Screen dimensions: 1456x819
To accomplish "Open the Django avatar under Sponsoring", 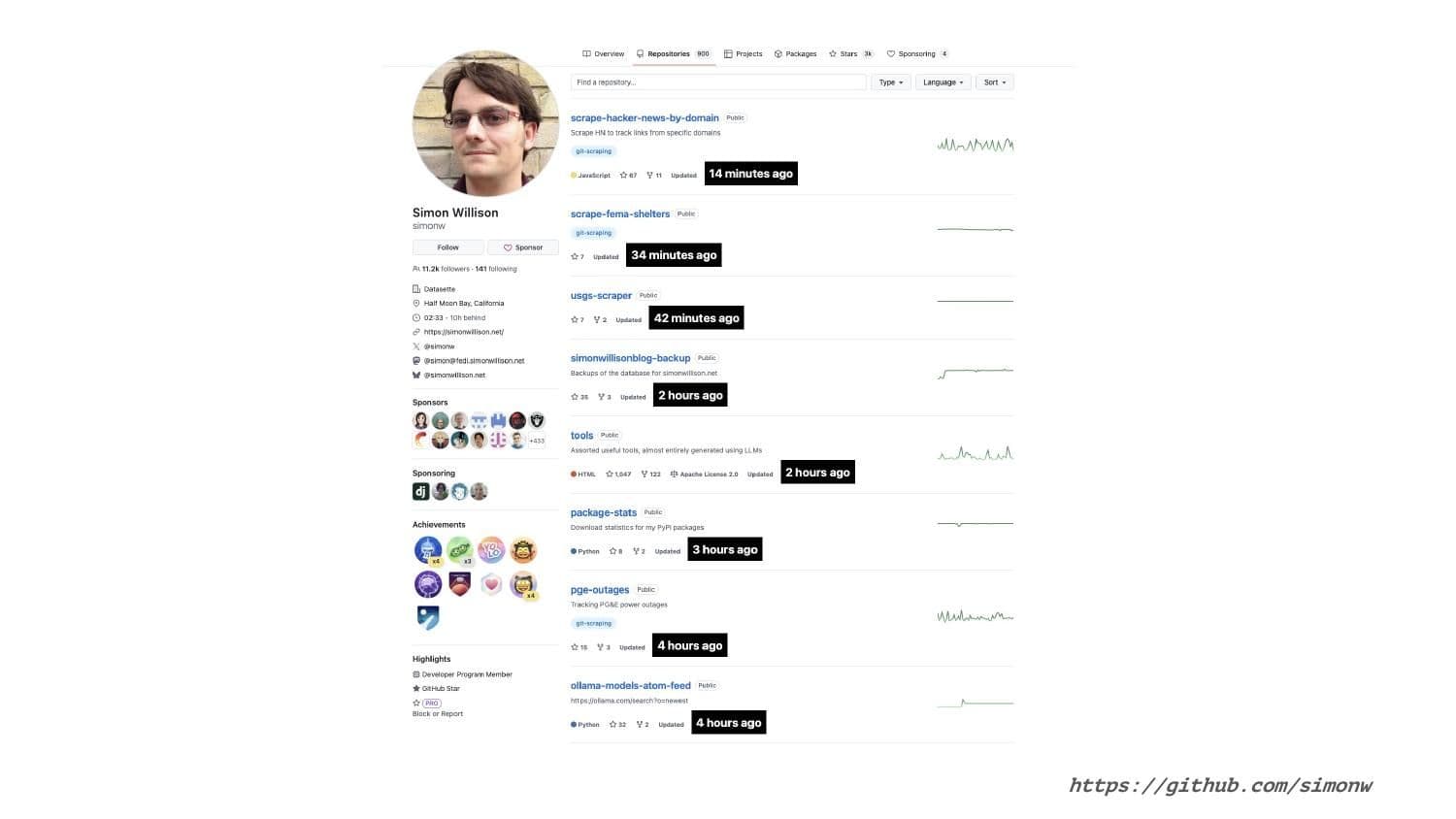I will [421, 492].
